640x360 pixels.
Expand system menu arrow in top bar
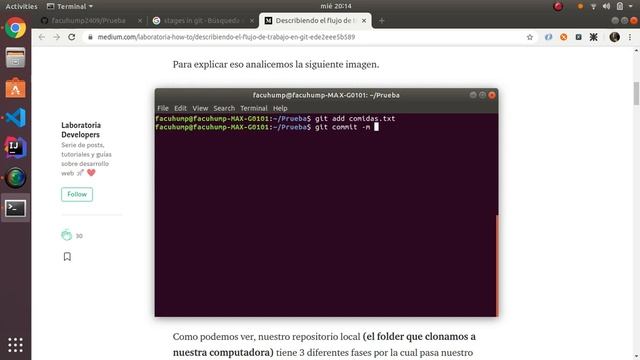point(631,6)
